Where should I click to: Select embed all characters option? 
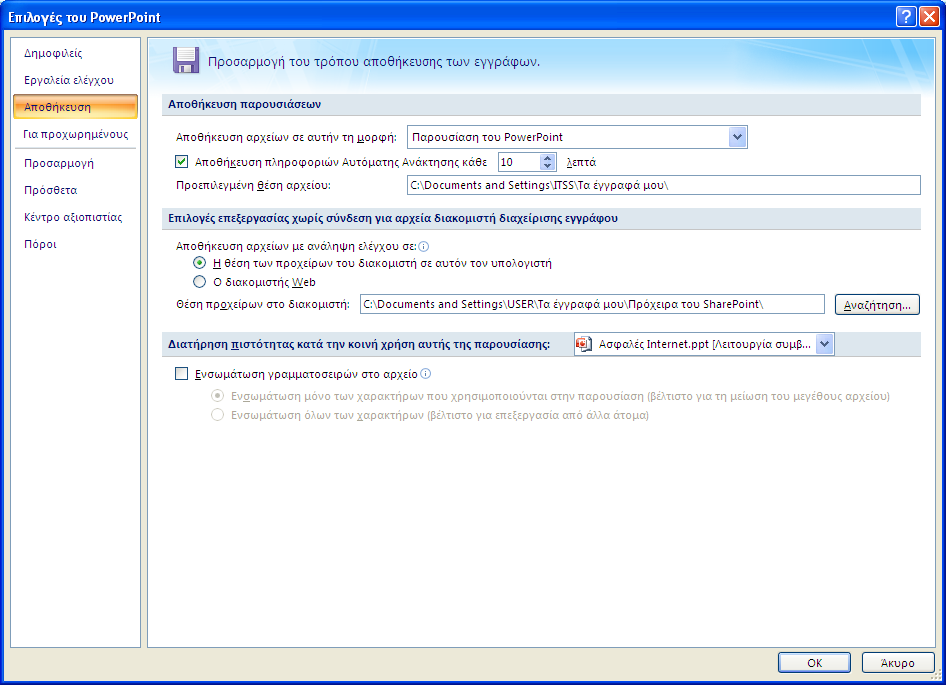pyautogui.click(x=217, y=415)
